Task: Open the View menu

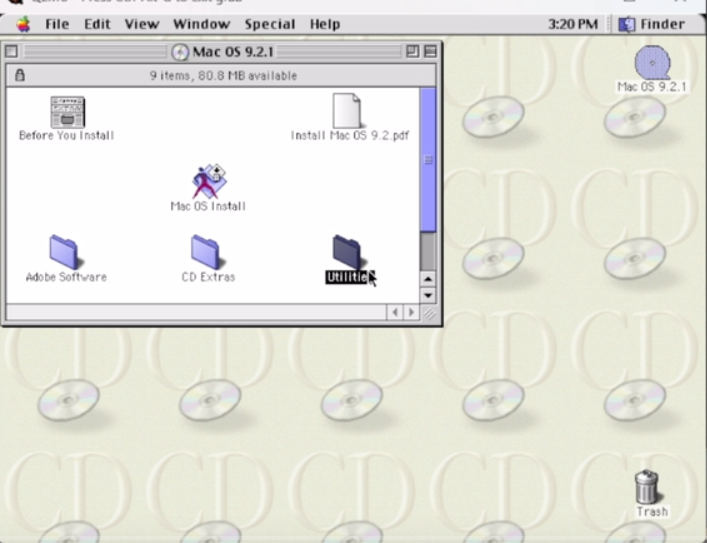Action: (x=141, y=24)
